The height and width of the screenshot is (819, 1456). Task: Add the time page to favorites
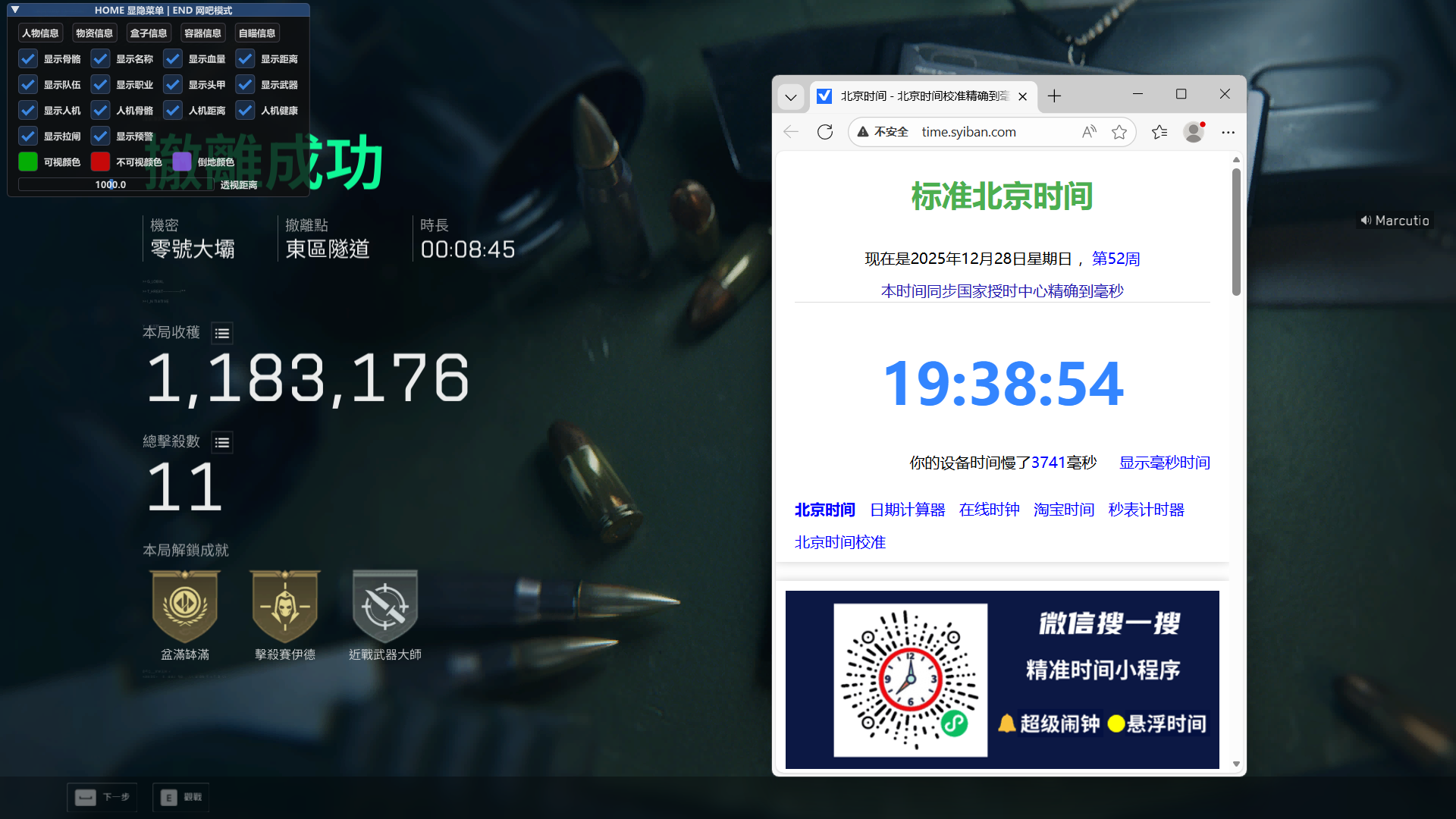tap(1119, 131)
